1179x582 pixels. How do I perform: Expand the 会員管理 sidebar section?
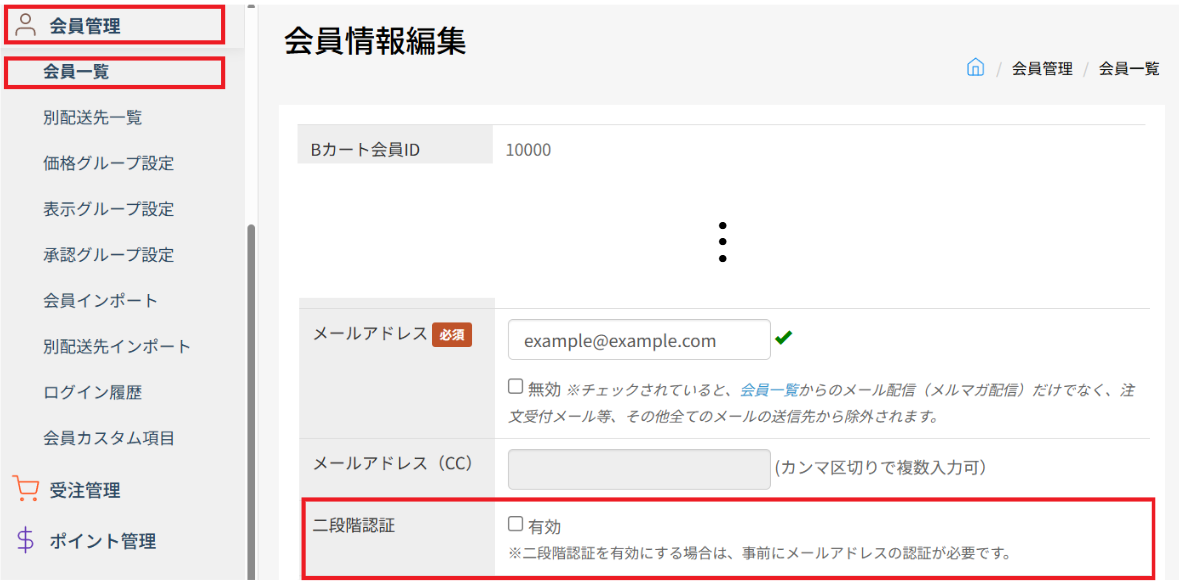click(85, 26)
